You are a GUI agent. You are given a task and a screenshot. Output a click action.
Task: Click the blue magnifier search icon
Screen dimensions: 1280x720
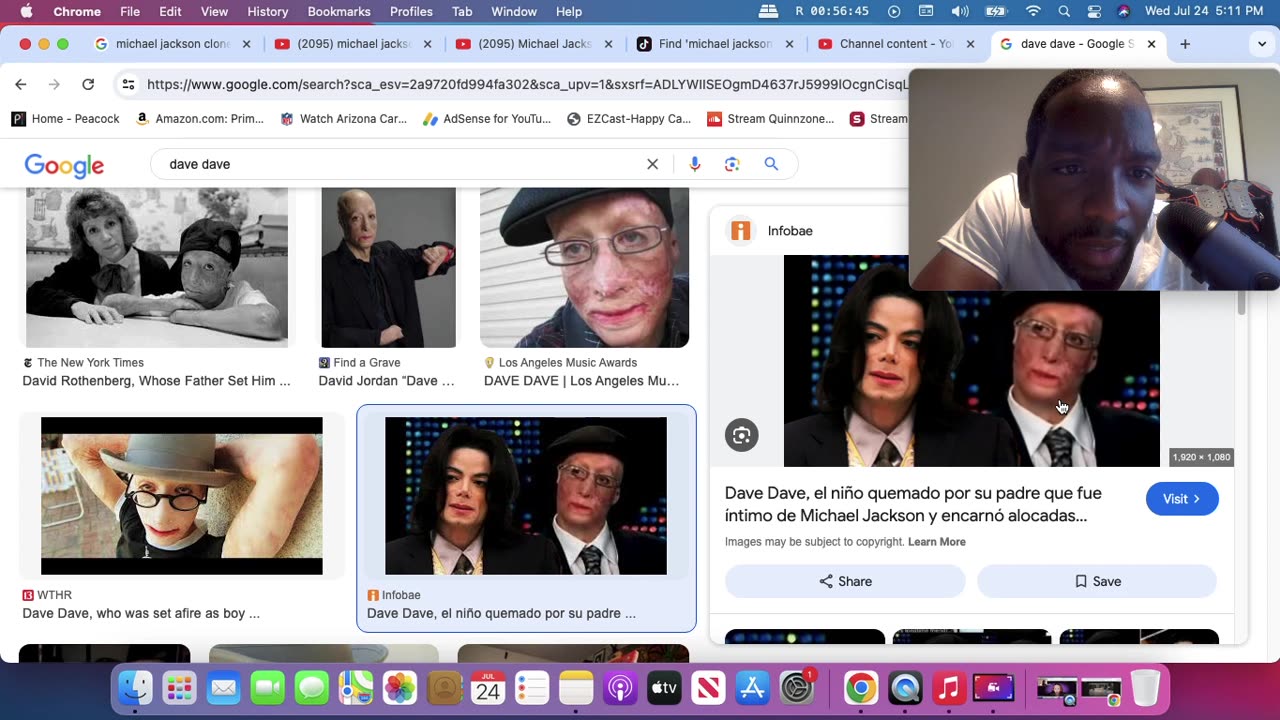[x=771, y=164]
